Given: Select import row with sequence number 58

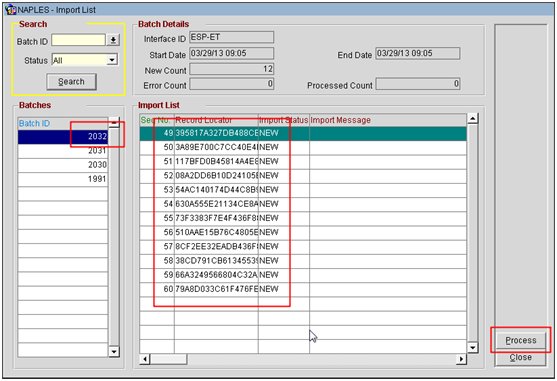Looking at the screenshot, I should pos(303,261).
